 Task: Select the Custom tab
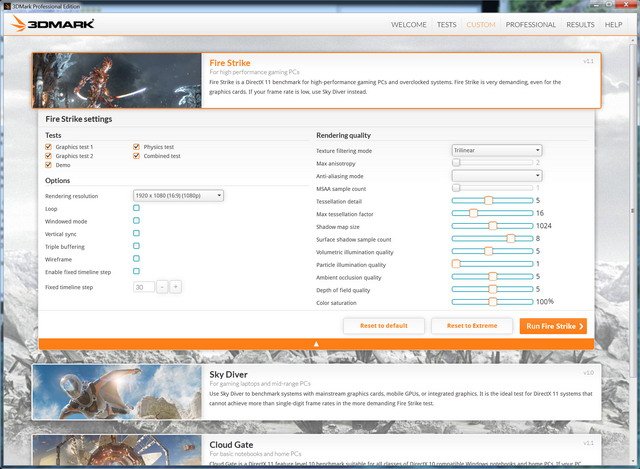pyautogui.click(x=481, y=24)
